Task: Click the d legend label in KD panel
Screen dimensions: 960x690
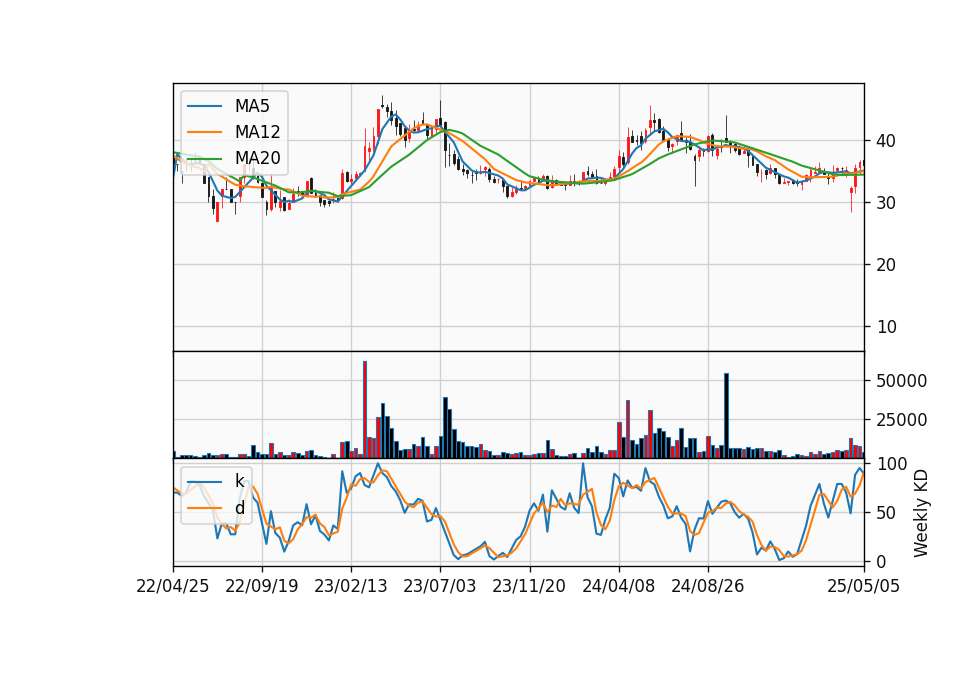Action: [x=239, y=508]
